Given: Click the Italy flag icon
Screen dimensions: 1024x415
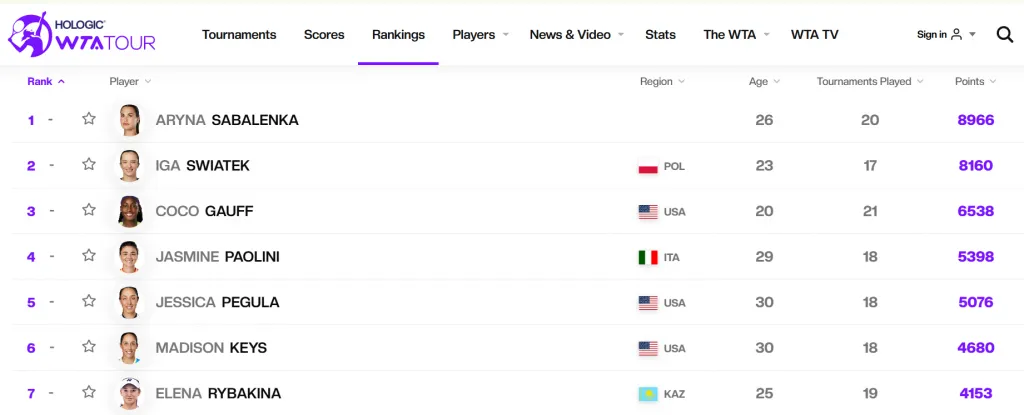Looking at the screenshot, I should pyautogui.click(x=648, y=257).
